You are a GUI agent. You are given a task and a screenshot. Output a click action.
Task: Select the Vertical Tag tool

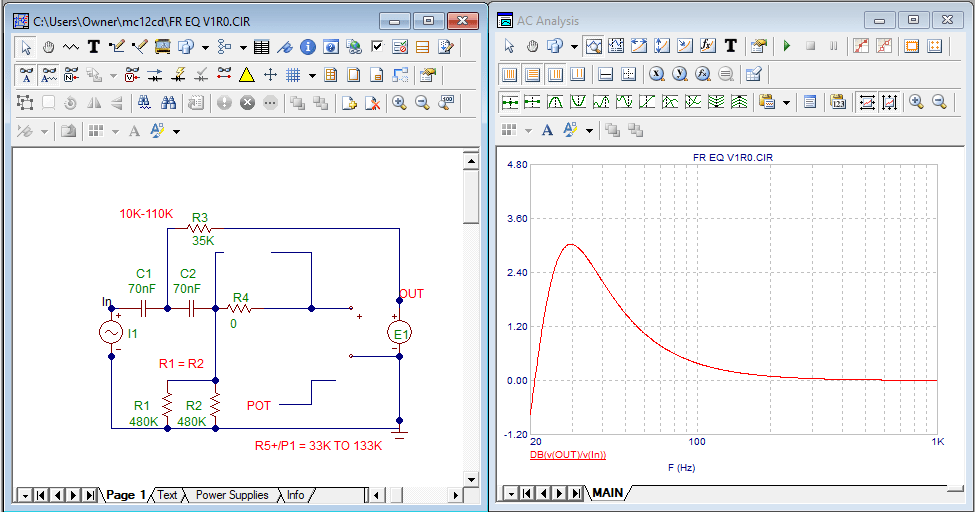(662, 46)
